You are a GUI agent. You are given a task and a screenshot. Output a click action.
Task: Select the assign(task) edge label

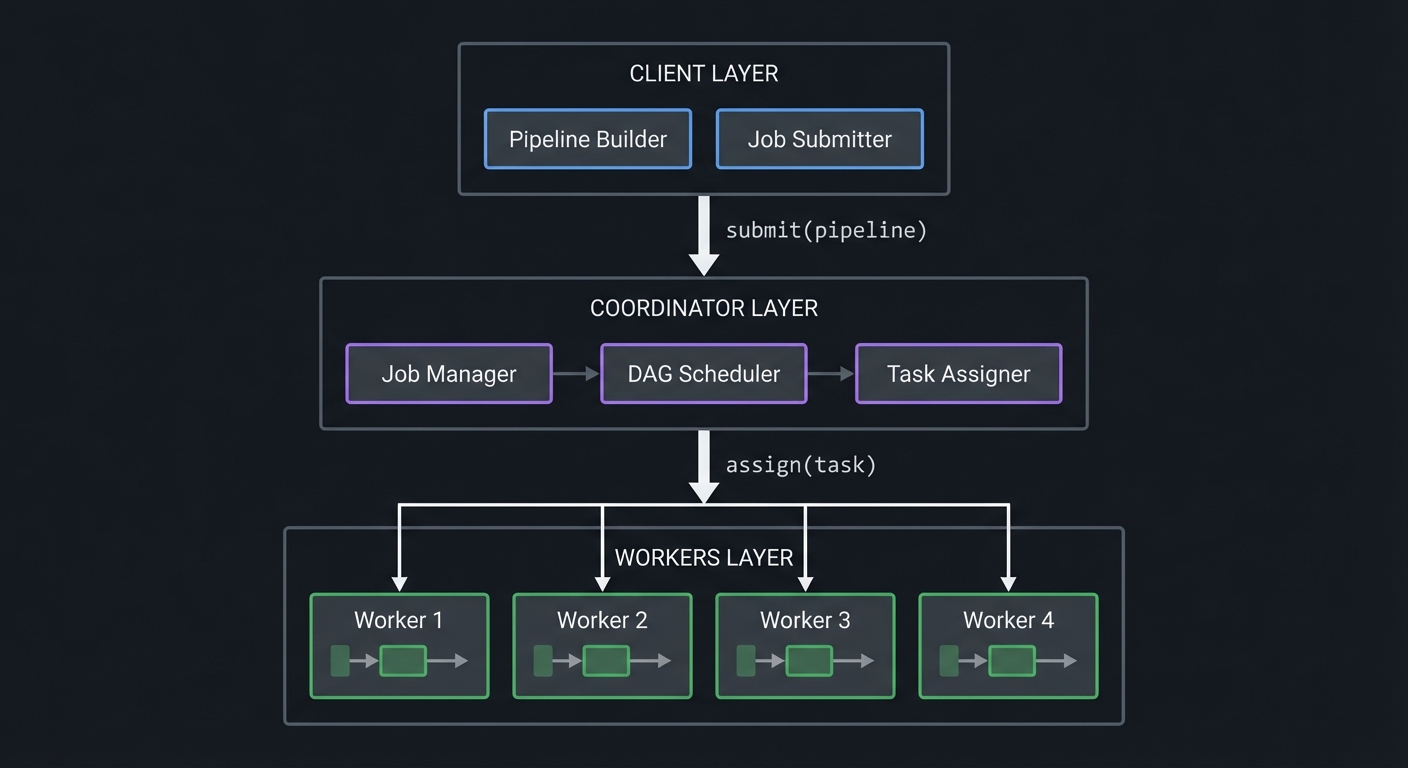[800, 464]
